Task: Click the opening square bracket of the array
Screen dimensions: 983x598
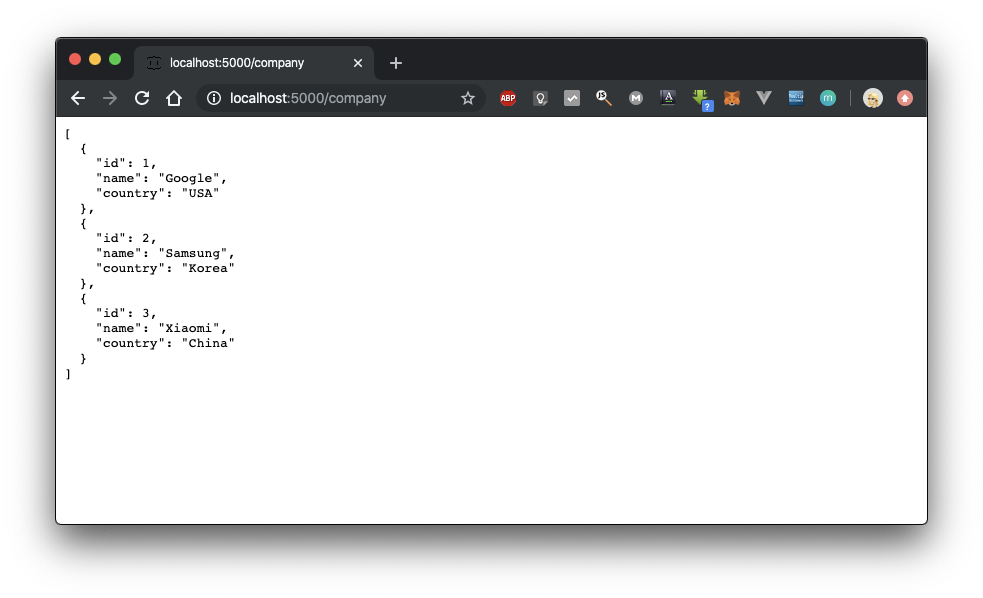Action: pos(68,134)
